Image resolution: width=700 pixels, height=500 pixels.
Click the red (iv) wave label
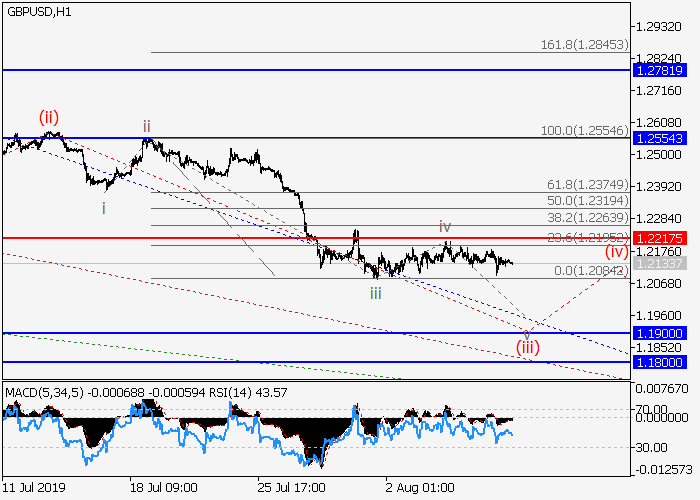(x=616, y=251)
